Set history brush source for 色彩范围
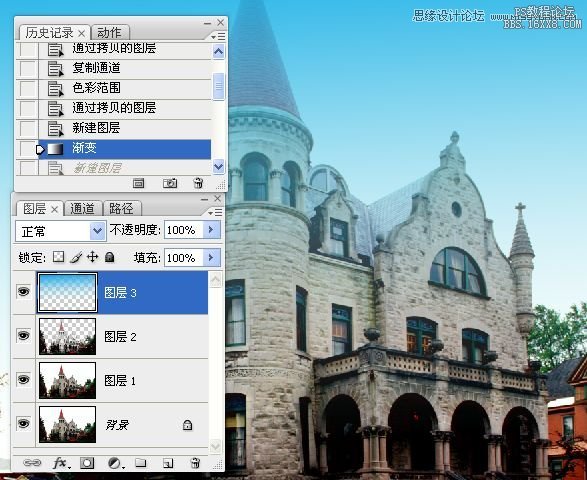This screenshot has height=480, width=587. click(x=28, y=89)
